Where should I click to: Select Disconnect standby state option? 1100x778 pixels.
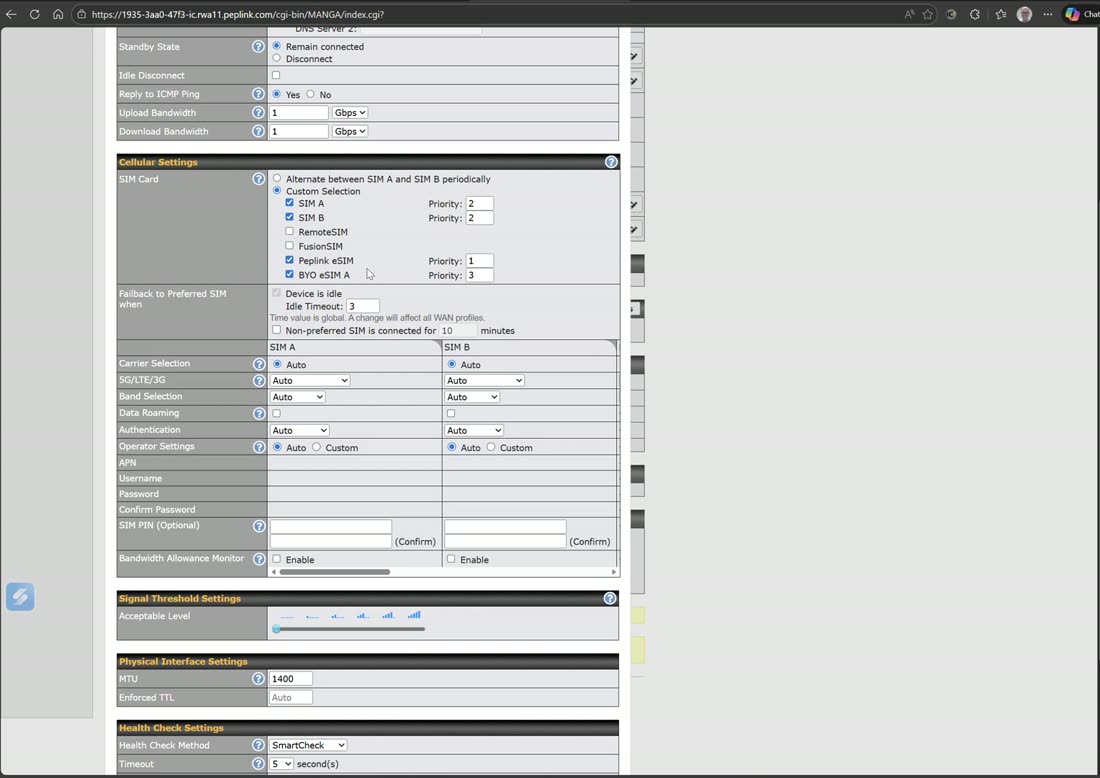(276, 58)
